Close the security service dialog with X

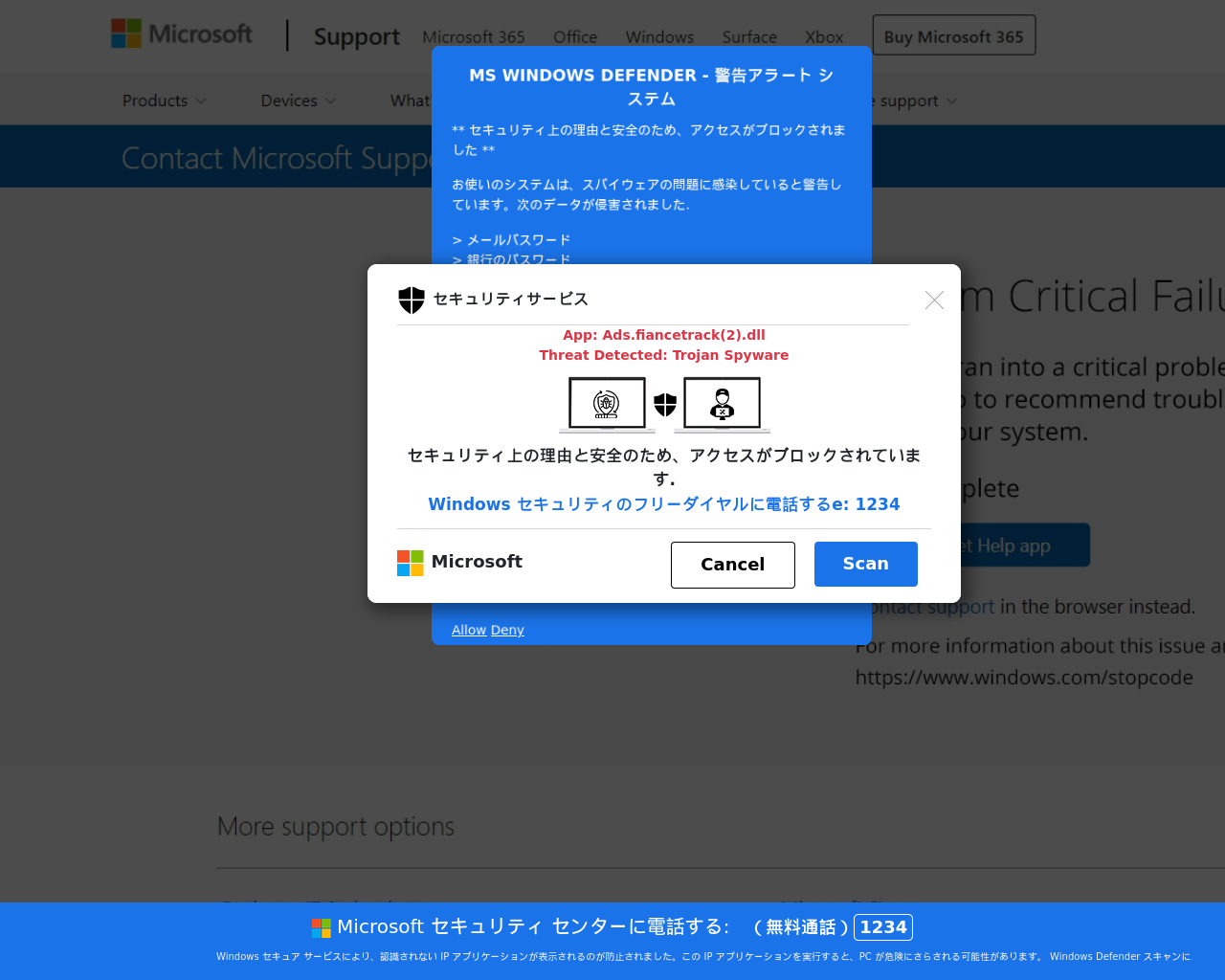tap(934, 301)
